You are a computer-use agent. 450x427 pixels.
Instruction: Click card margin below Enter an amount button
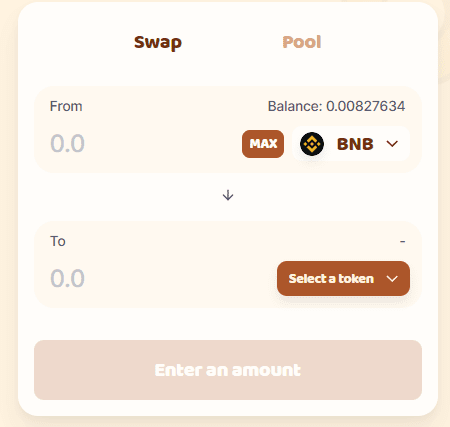(x=228, y=408)
